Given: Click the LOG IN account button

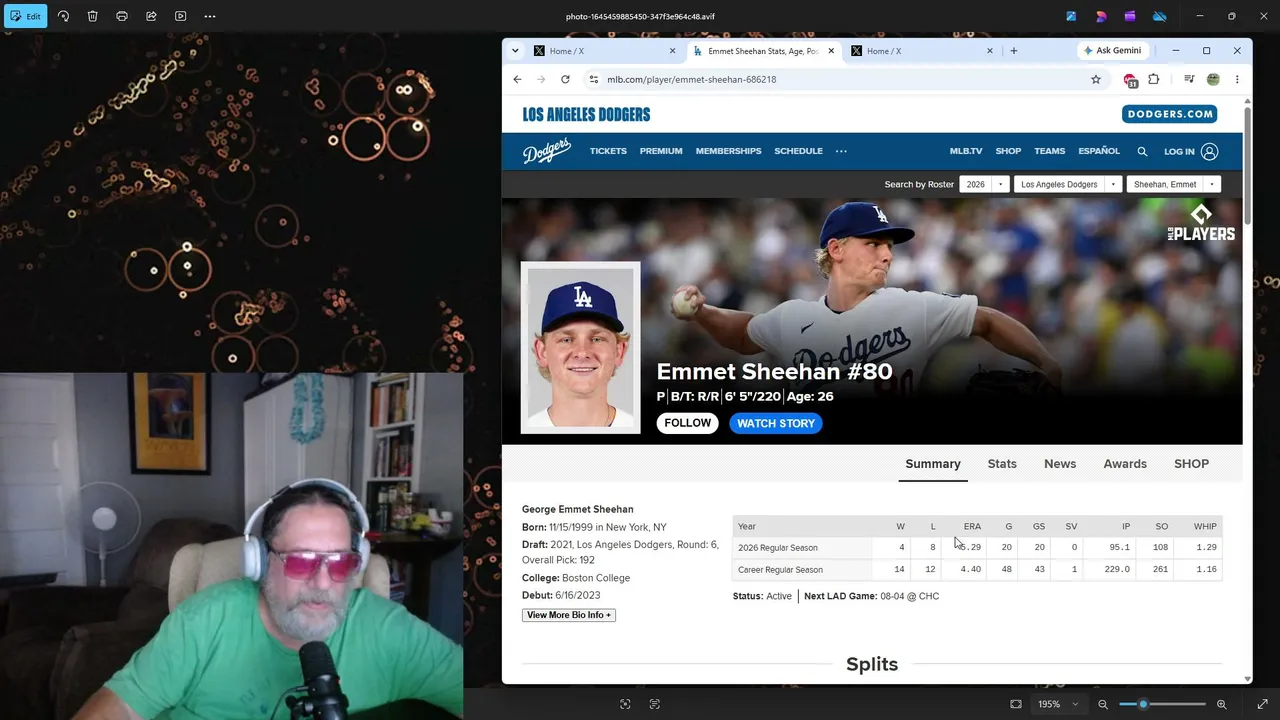Looking at the screenshot, I should click(1191, 152).
